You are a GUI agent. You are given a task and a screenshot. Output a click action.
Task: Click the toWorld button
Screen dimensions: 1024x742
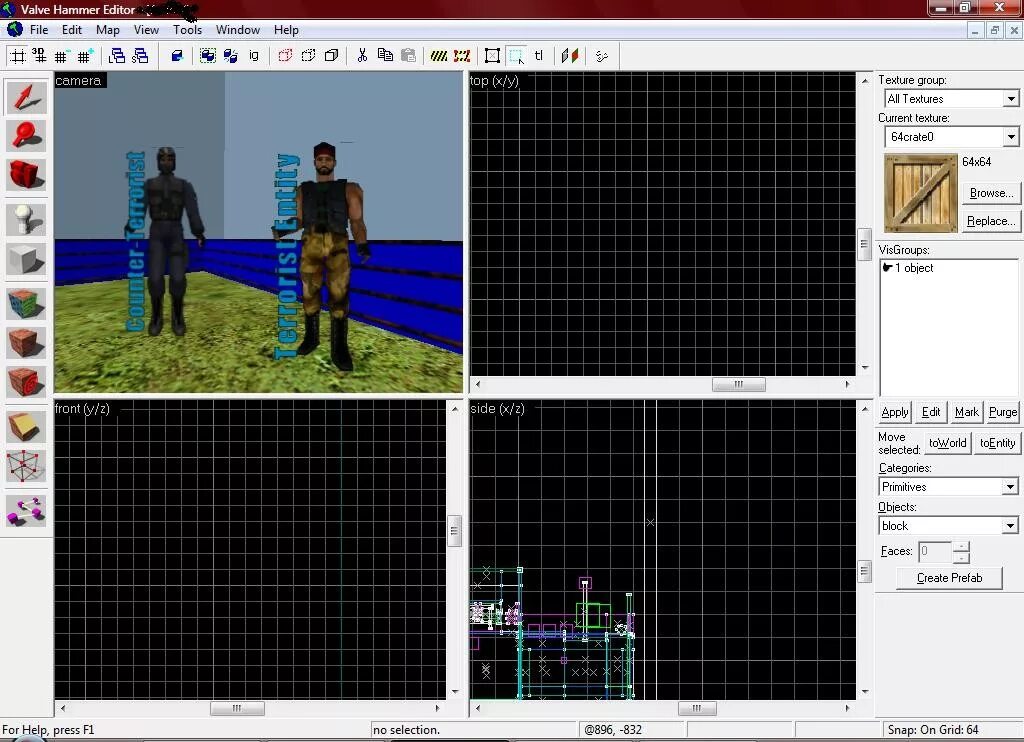[x=948, y=443]
